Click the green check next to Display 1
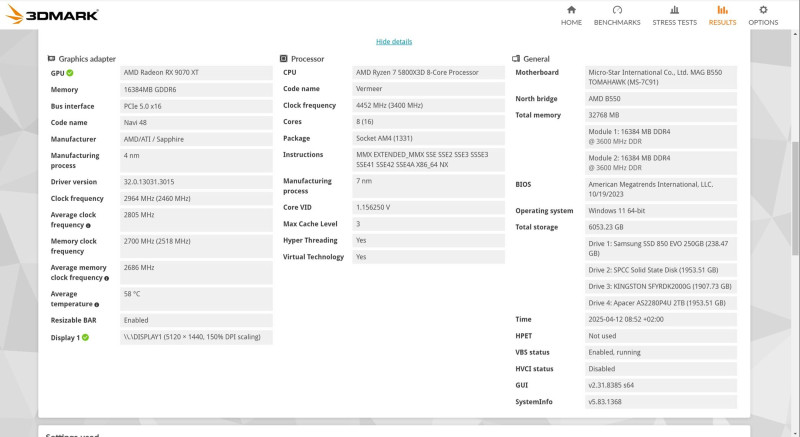 85,337
